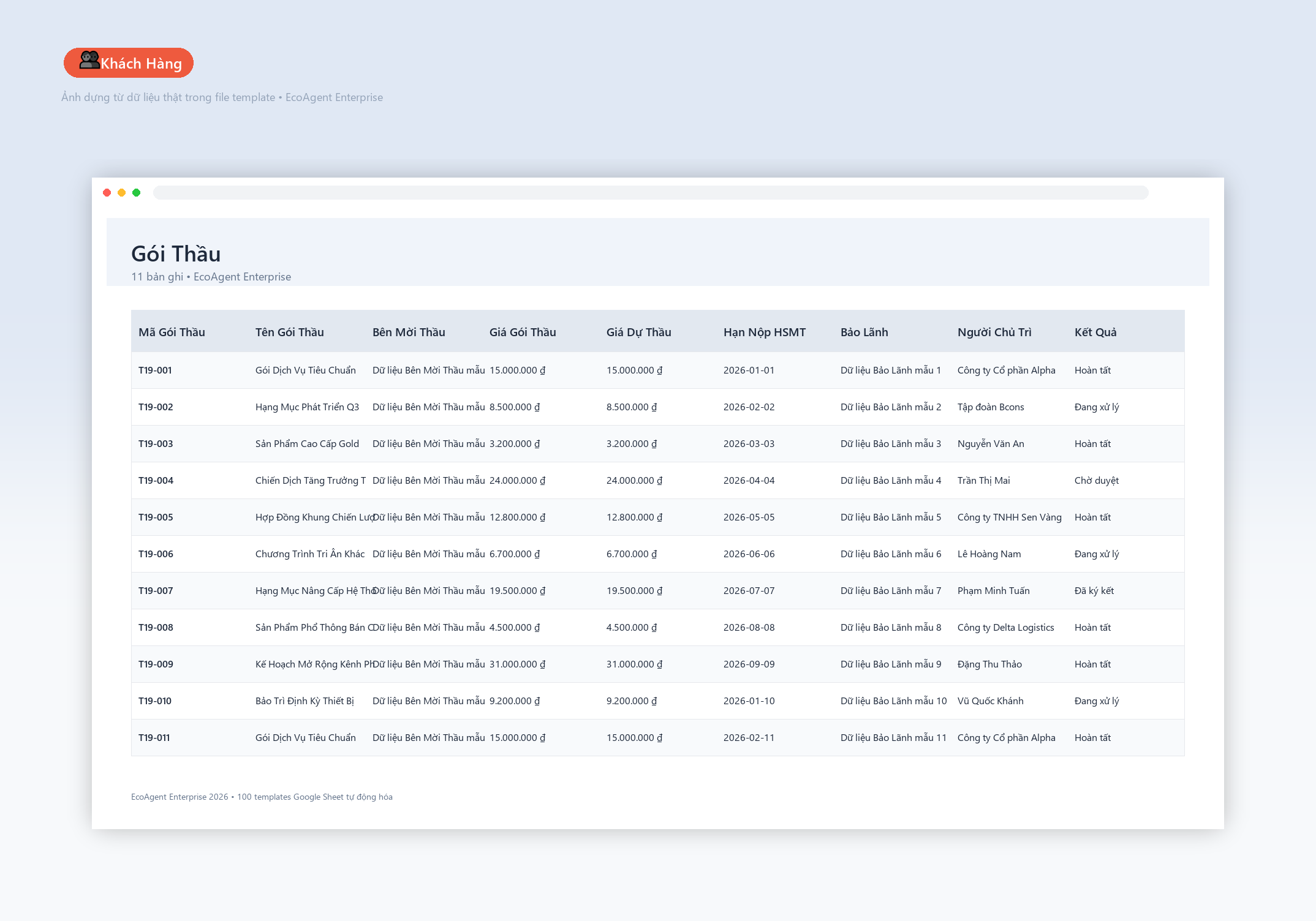Screen dimensions: 1316x921
Task: Click the Giá Gói Thầu column header
Action: click(x=523, y=332)
